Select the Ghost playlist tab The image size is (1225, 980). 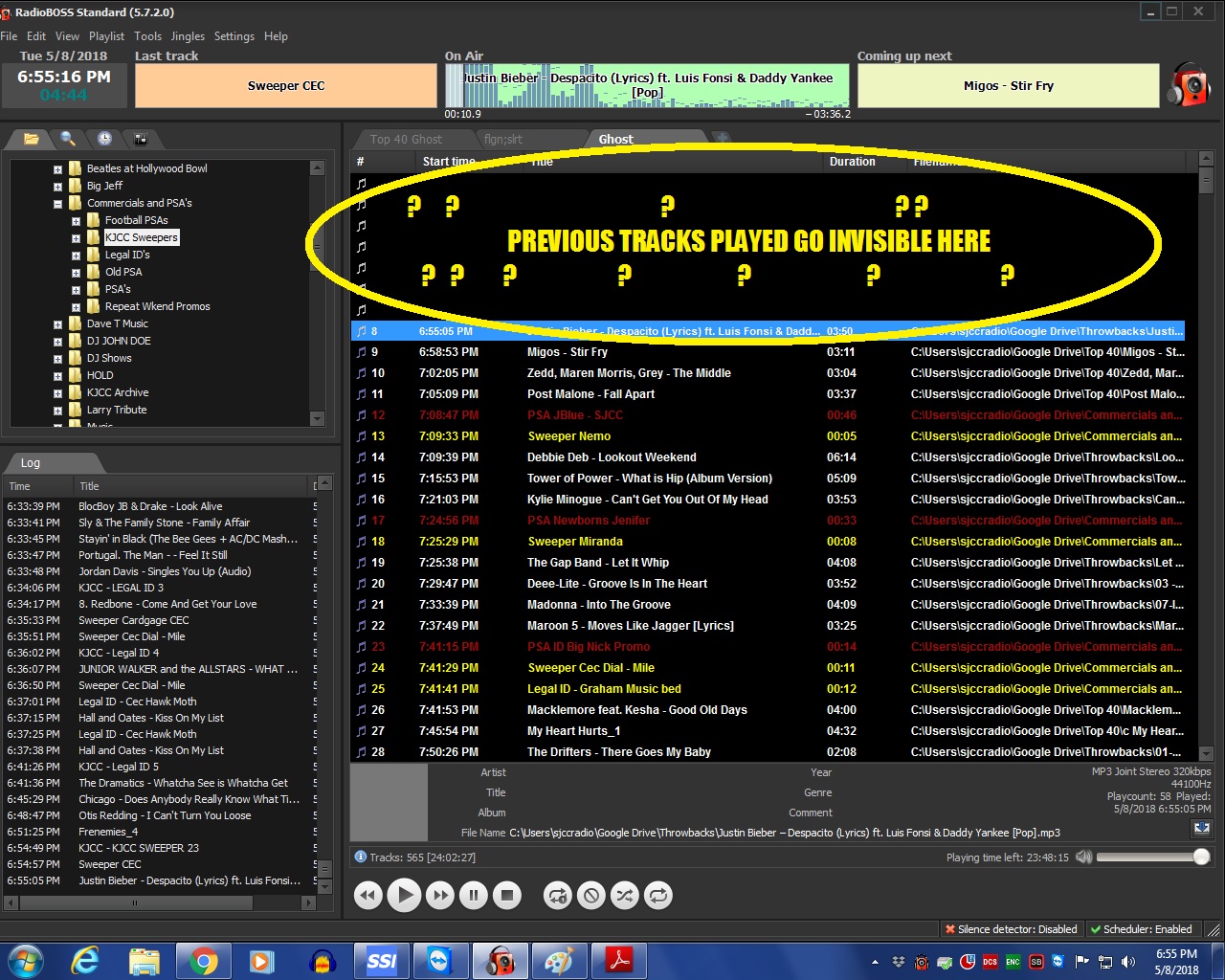pyautogui.click(x=615, y=140)
